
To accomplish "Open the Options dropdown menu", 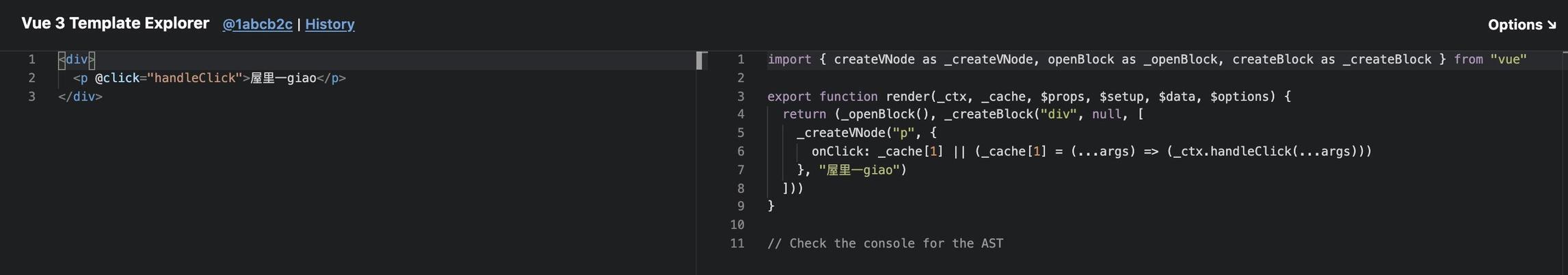I will (1522, 25).
